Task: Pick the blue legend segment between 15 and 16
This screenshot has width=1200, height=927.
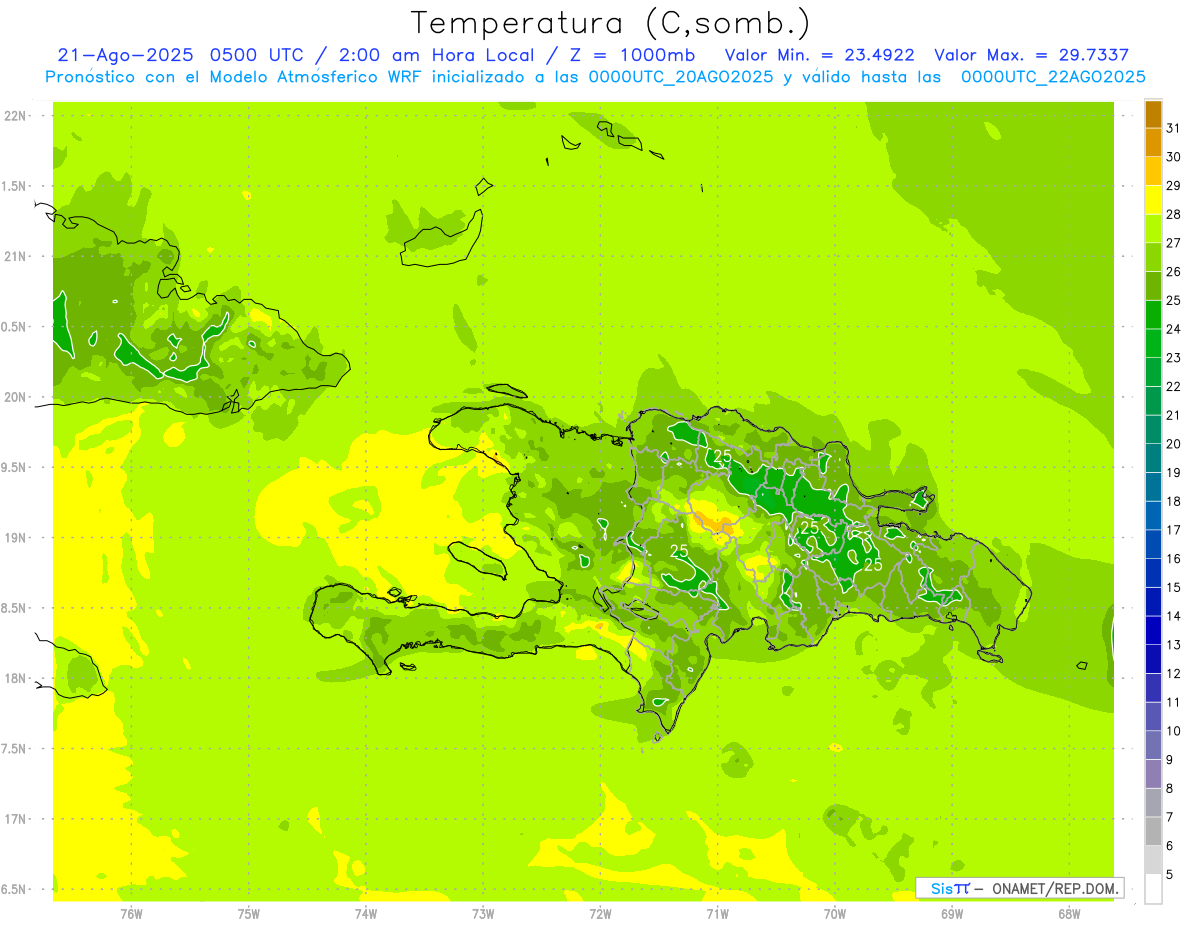Action: [x=1153, y=573]
